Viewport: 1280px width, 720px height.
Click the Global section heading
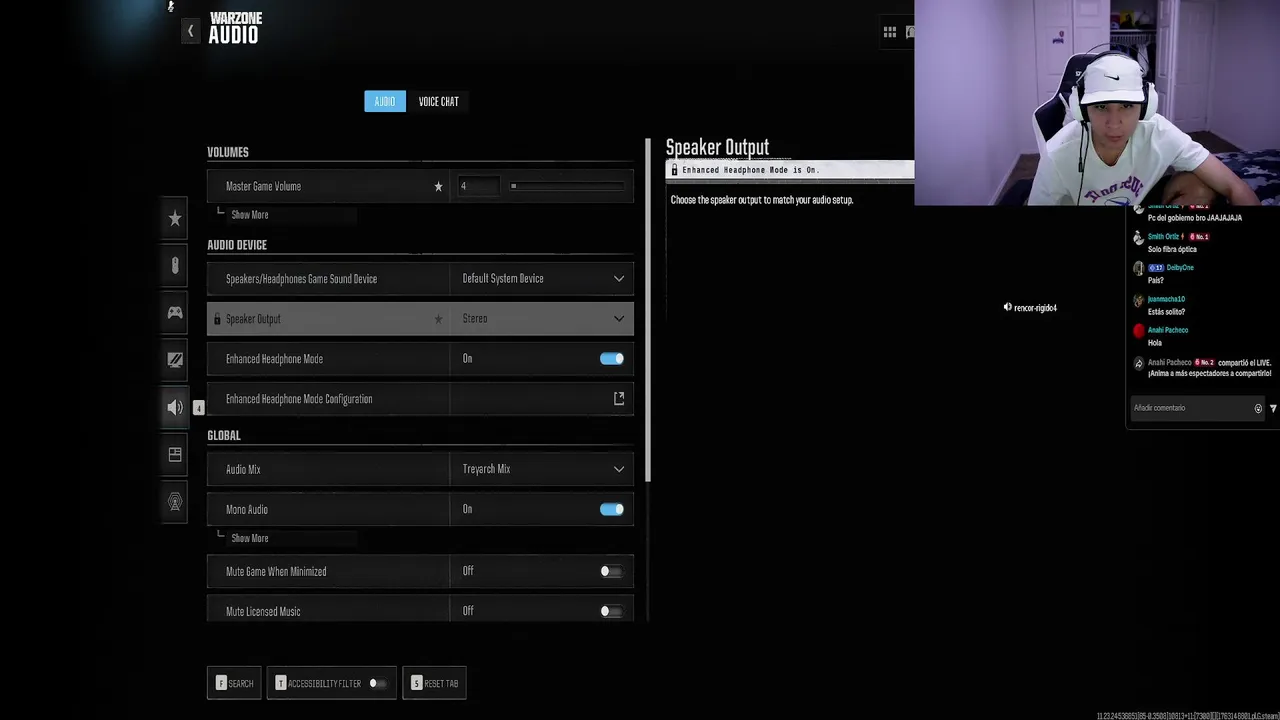coord(224,435)
